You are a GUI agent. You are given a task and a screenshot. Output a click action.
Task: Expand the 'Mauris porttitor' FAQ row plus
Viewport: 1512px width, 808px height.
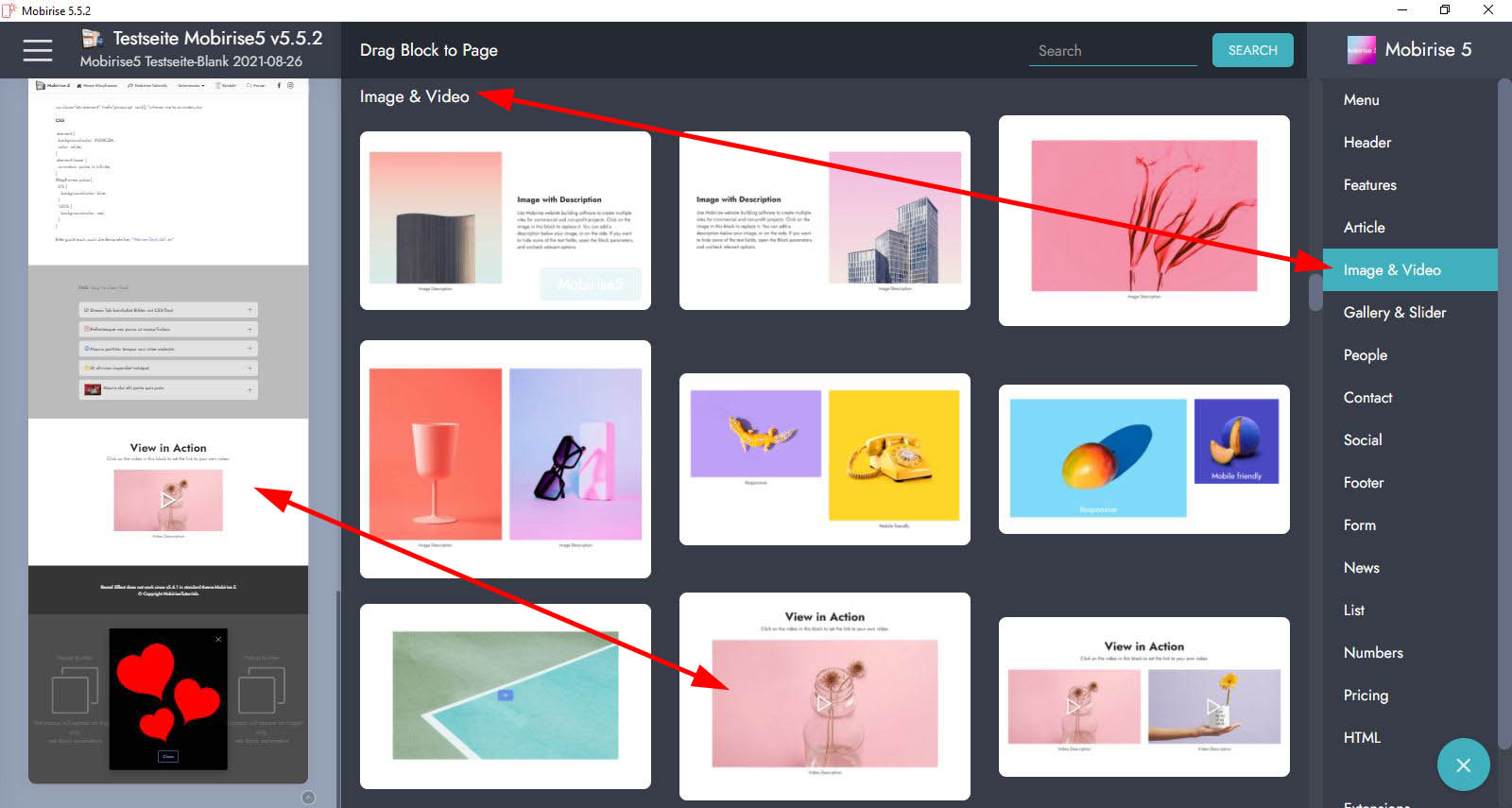click(249, 349)
